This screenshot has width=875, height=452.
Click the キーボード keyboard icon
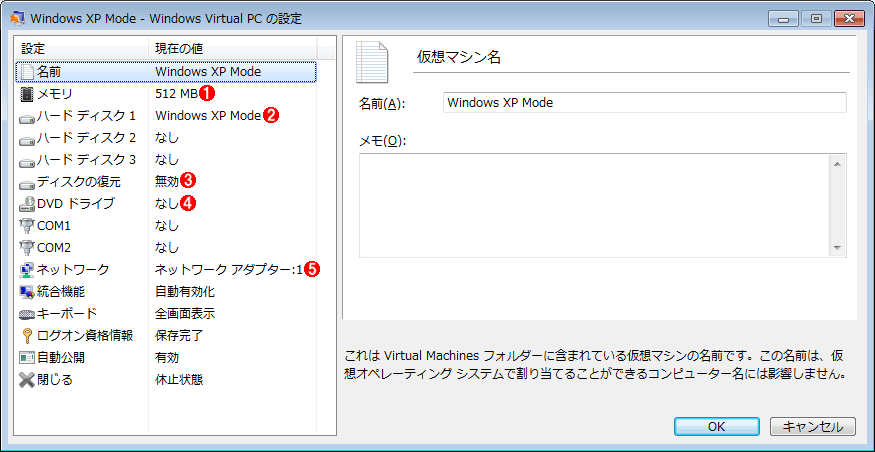point(27,314)
